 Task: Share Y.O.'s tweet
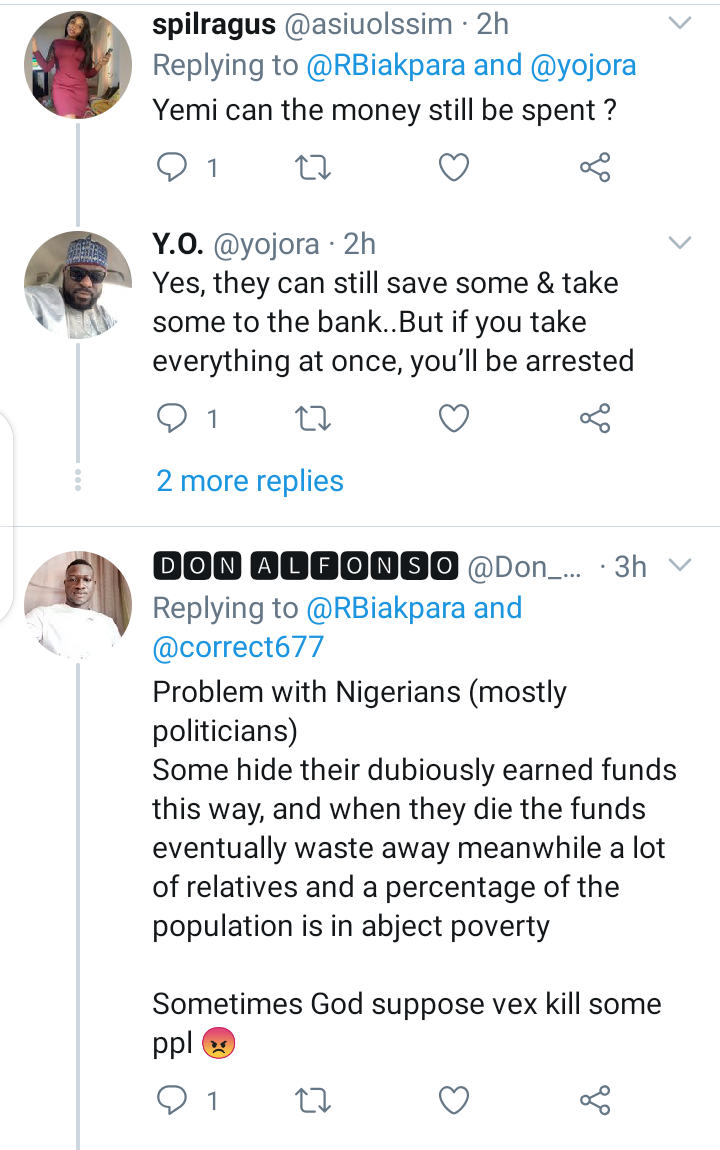[x=595, y=418]
